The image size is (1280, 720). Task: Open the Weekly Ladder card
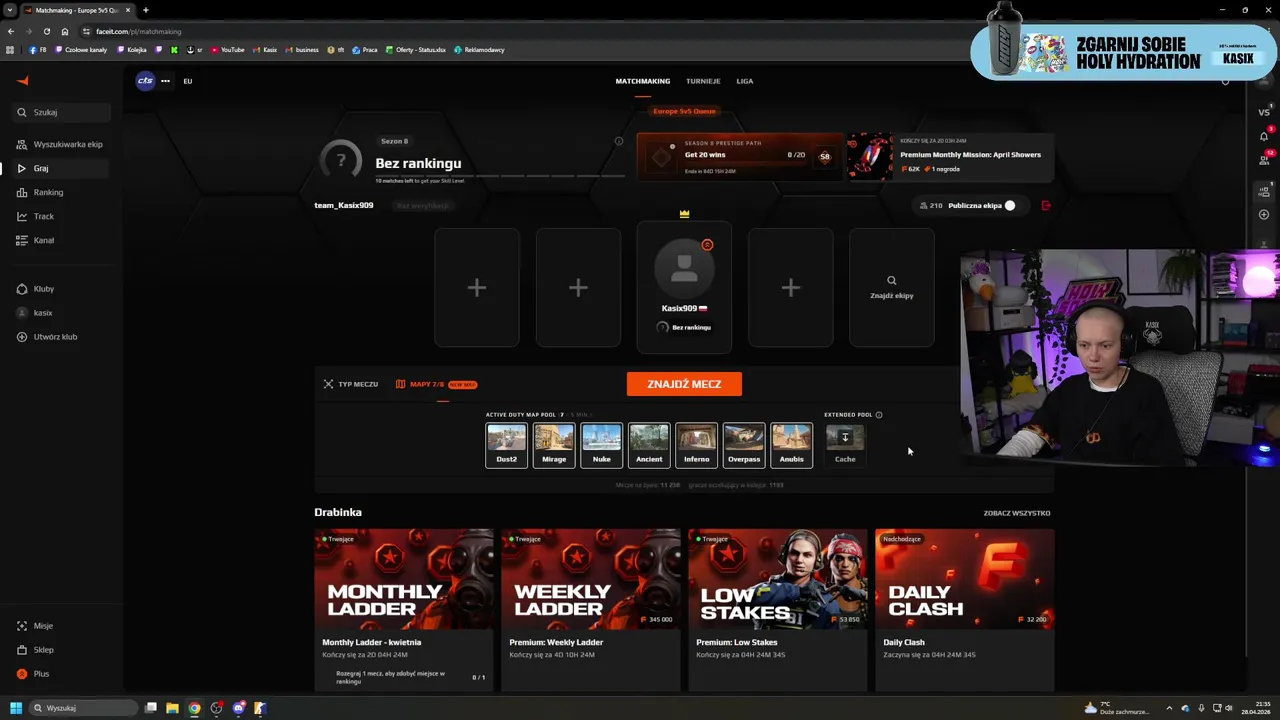(591, 610)
